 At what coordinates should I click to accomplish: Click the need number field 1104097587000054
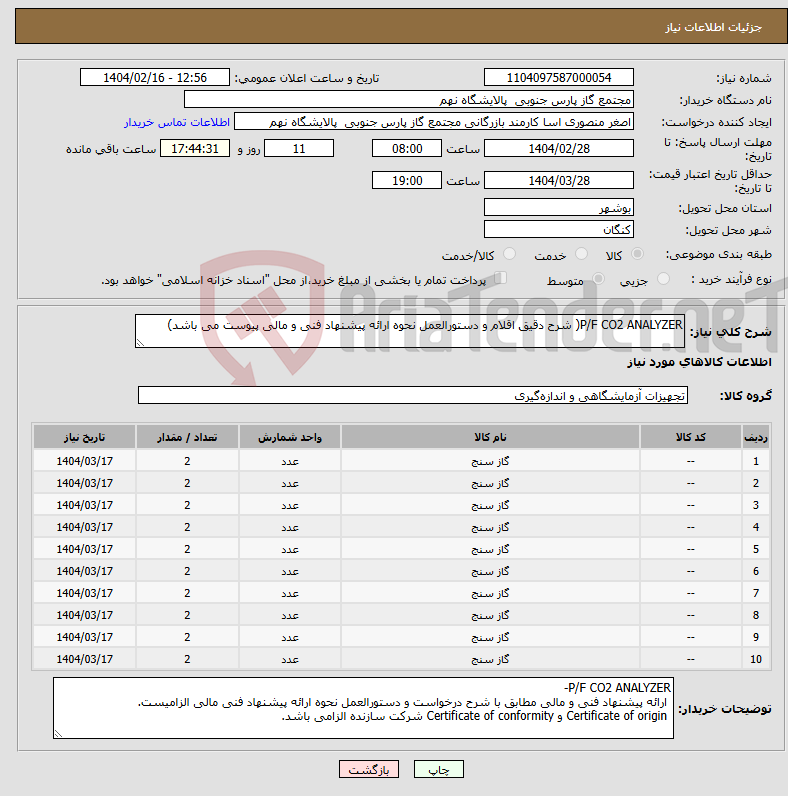tap(559, 78)
